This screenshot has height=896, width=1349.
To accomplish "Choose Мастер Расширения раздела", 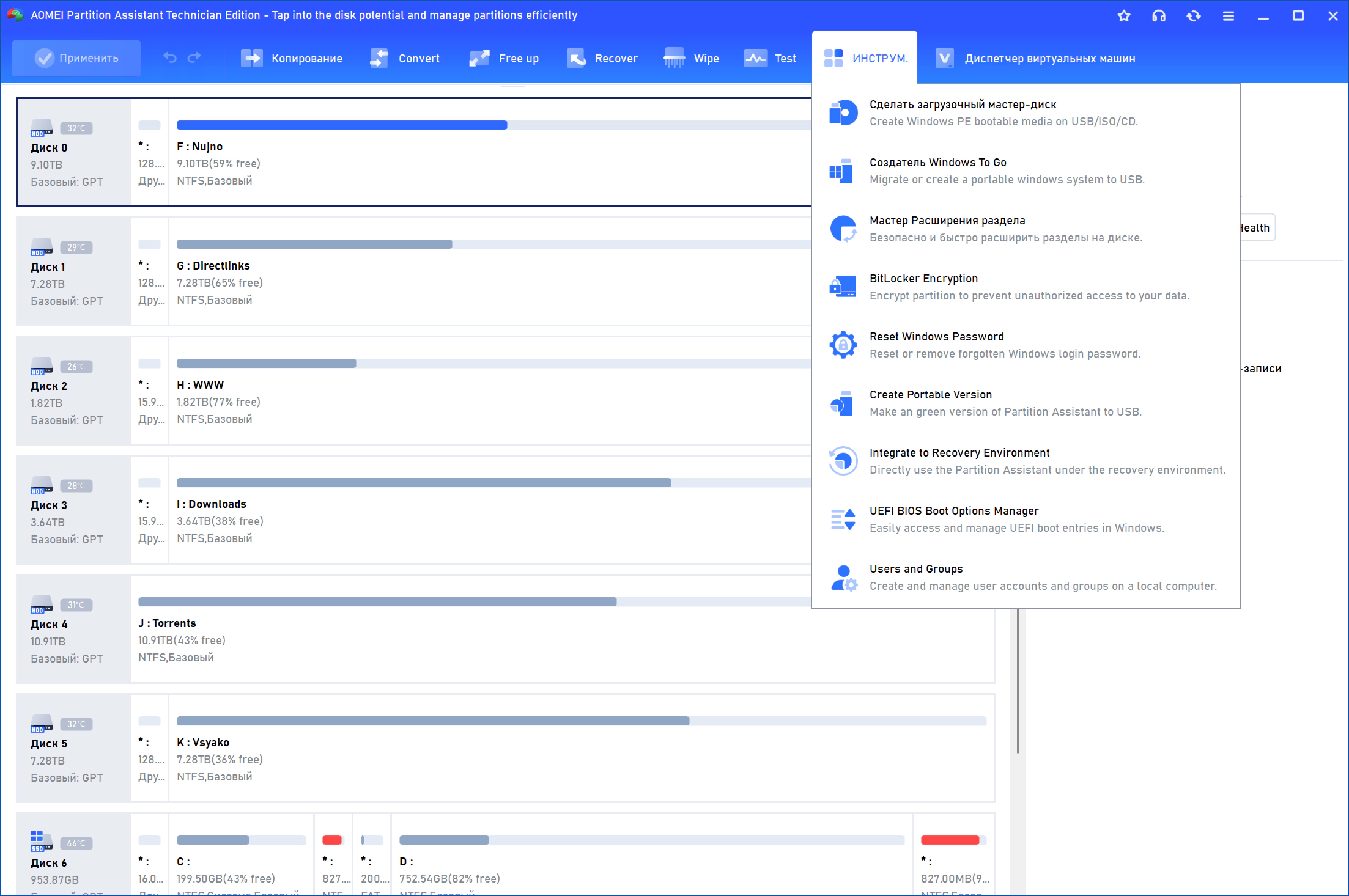I will pos(1026,229).
